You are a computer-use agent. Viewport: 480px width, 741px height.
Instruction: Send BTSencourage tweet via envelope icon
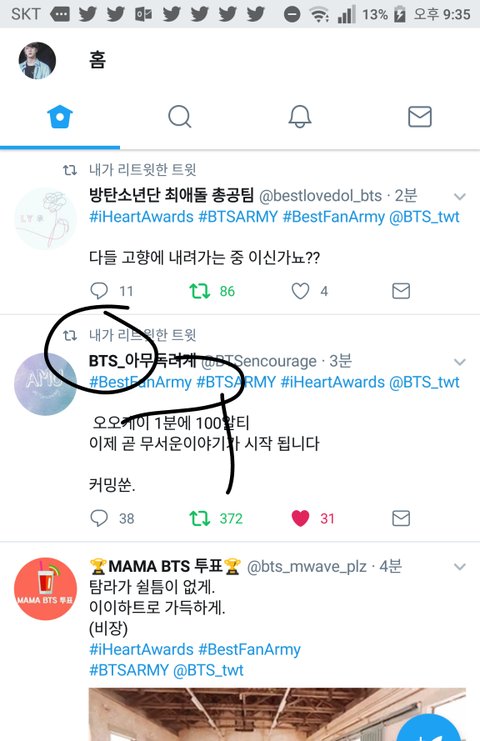tap(401, 518)
